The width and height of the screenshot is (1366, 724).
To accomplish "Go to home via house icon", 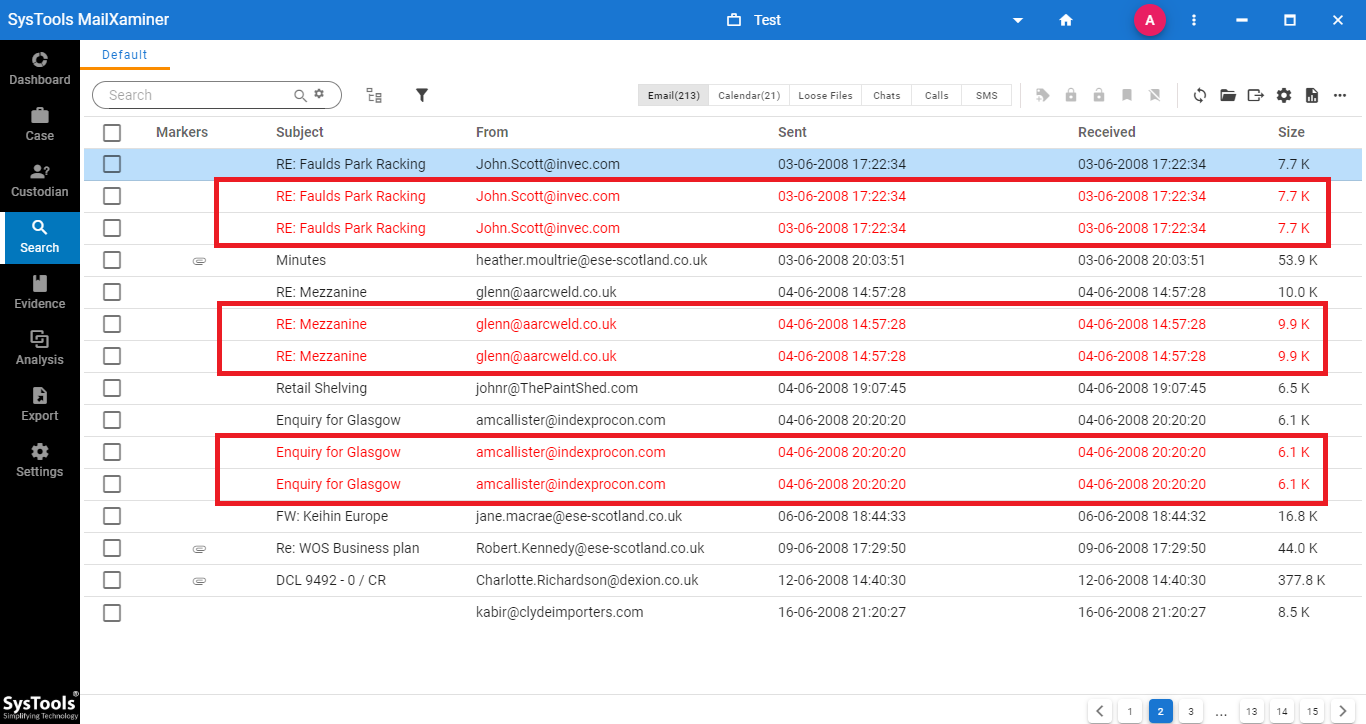I will 1066,20.
